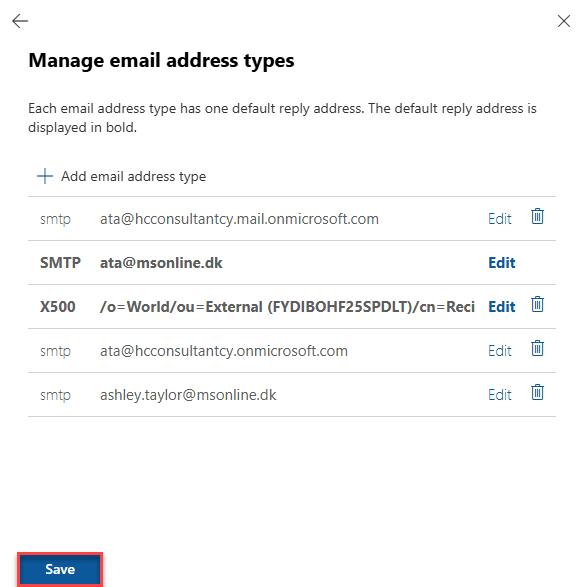Screen dimensions: 581x587
Task: Delete ata@hcconsultantcy.mail.onmicrosoft.com address
Action: coord(537,216)
